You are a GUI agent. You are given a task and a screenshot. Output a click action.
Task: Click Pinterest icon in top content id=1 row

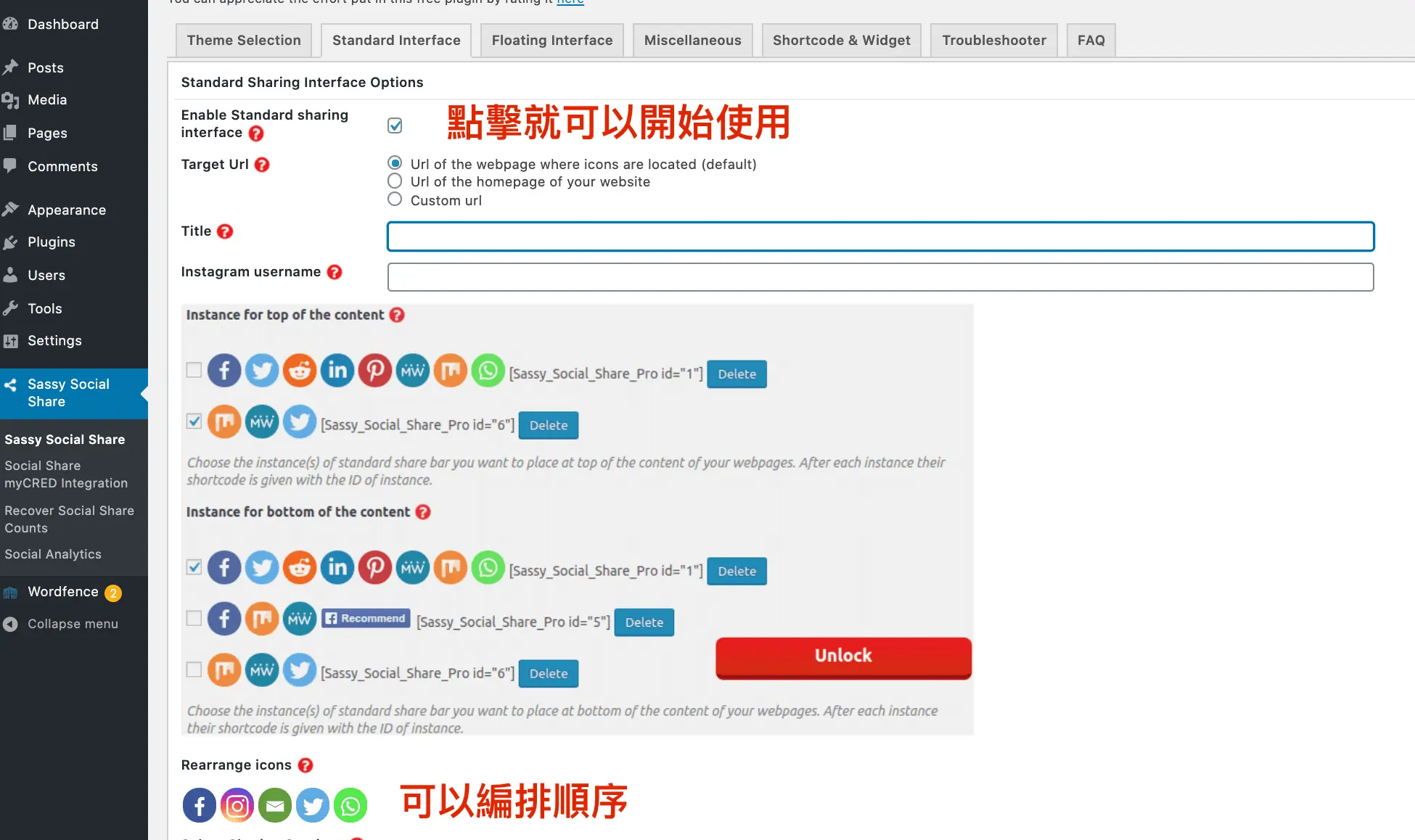pos(375,371)
